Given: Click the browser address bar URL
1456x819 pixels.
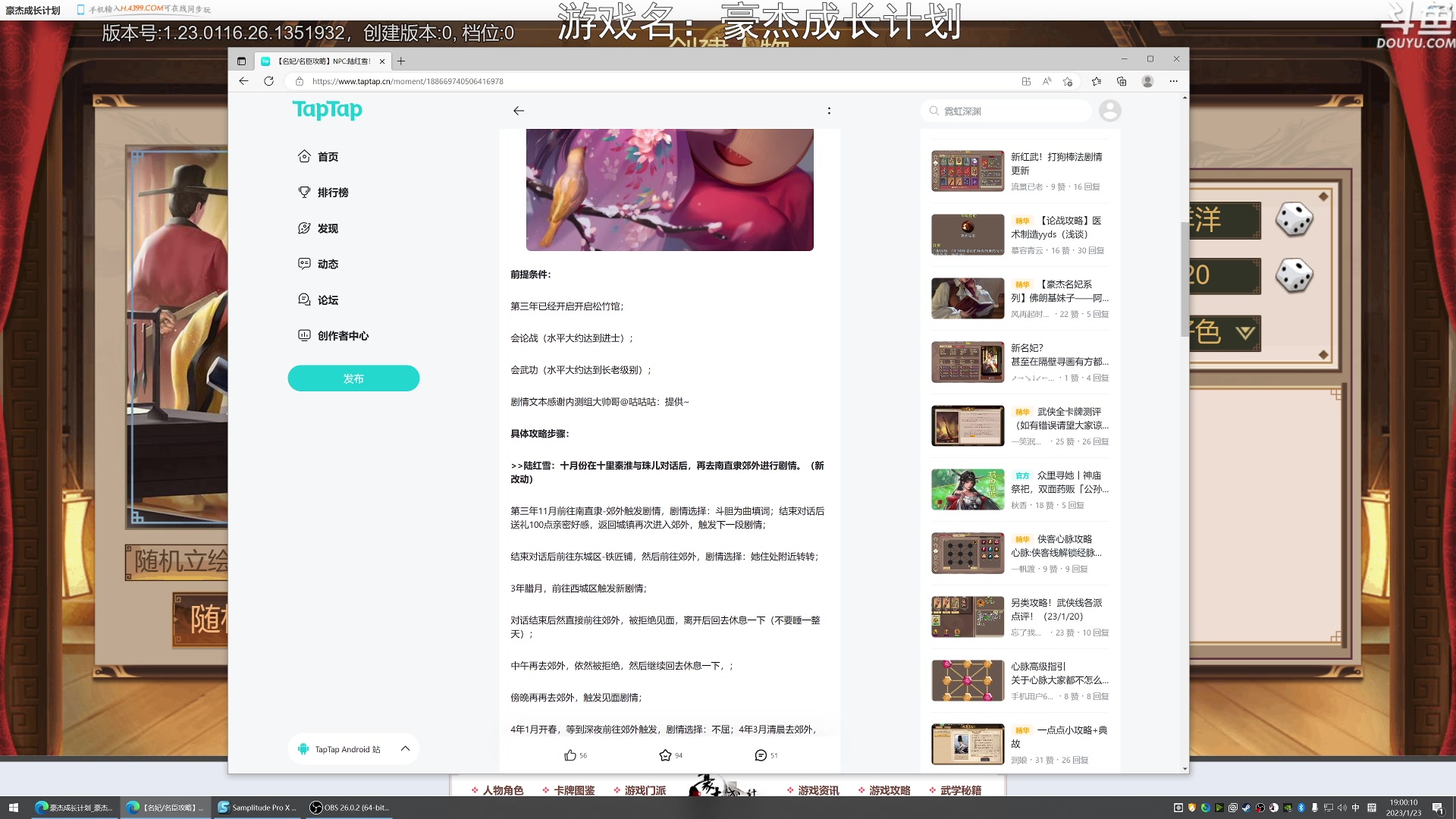Looking at the screenshot, I should pyautogui.click(x=407, y=81).
